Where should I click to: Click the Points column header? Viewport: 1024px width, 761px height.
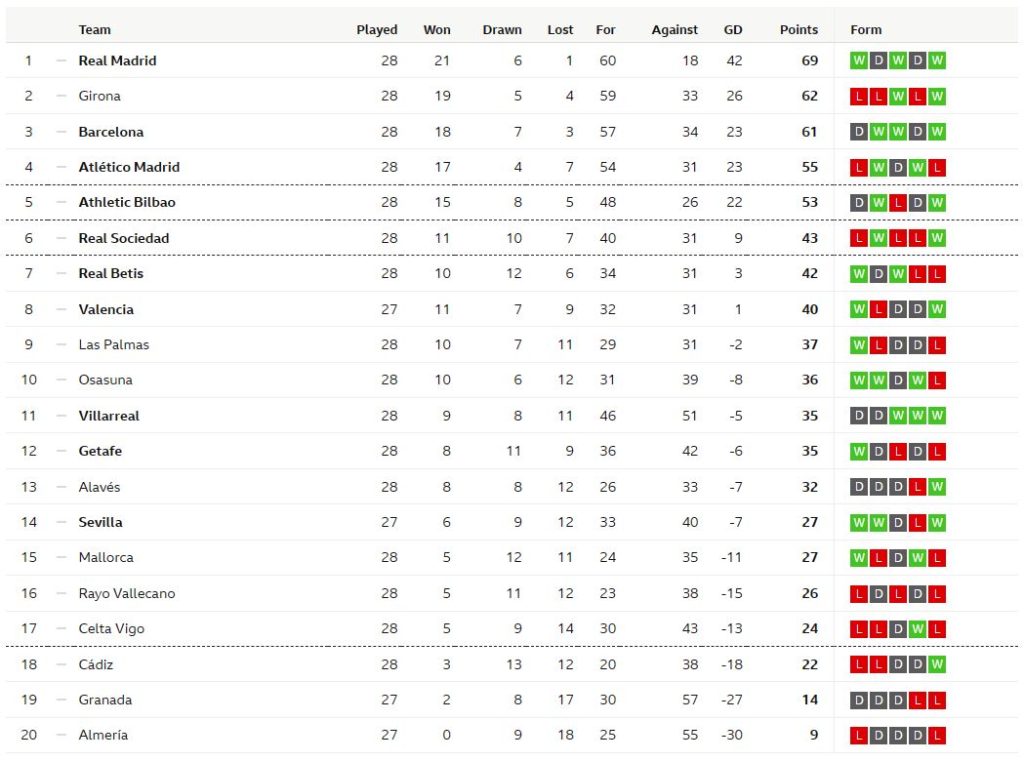798,30
